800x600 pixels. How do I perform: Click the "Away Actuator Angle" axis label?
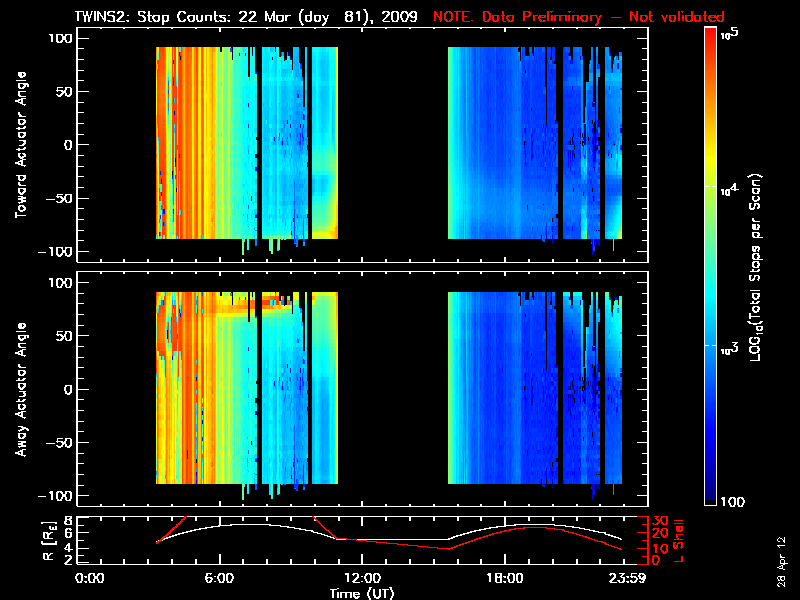(18, 392)
